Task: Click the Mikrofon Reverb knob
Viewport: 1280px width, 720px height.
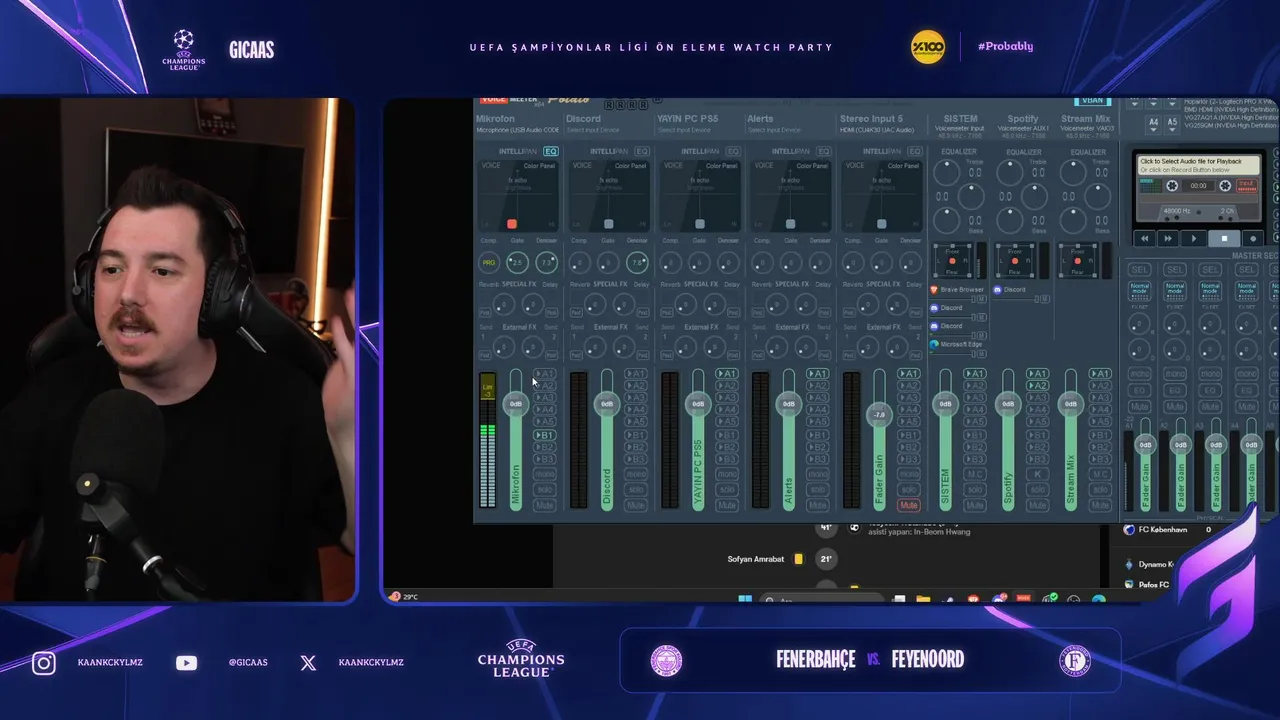Action: (503, 304)
